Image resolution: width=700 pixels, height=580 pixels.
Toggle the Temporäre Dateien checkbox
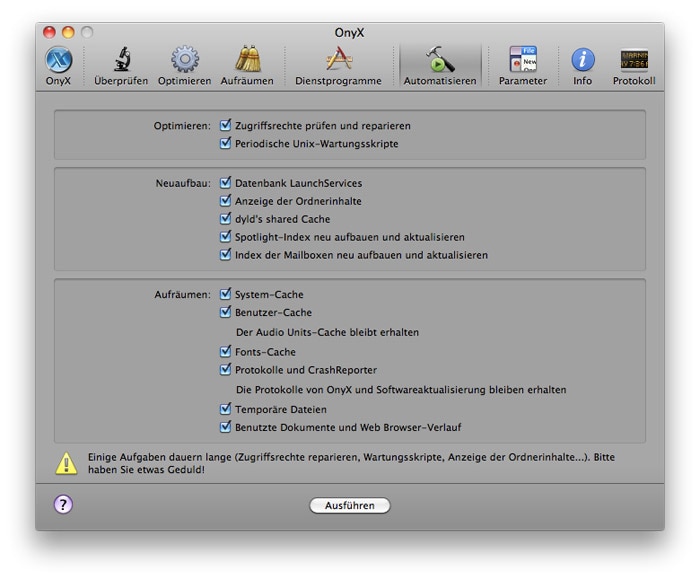coord(225,409)
